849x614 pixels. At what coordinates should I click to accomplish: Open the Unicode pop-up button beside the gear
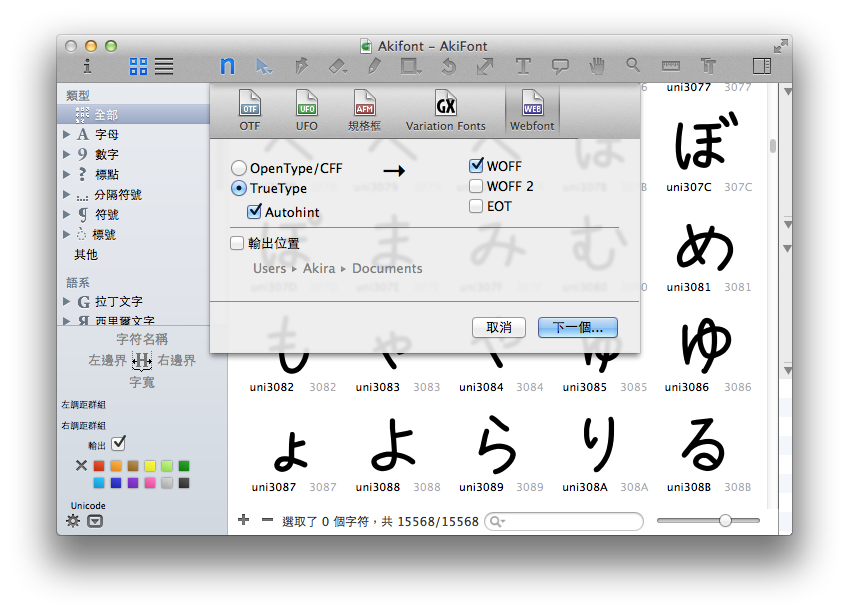(95, 521)
